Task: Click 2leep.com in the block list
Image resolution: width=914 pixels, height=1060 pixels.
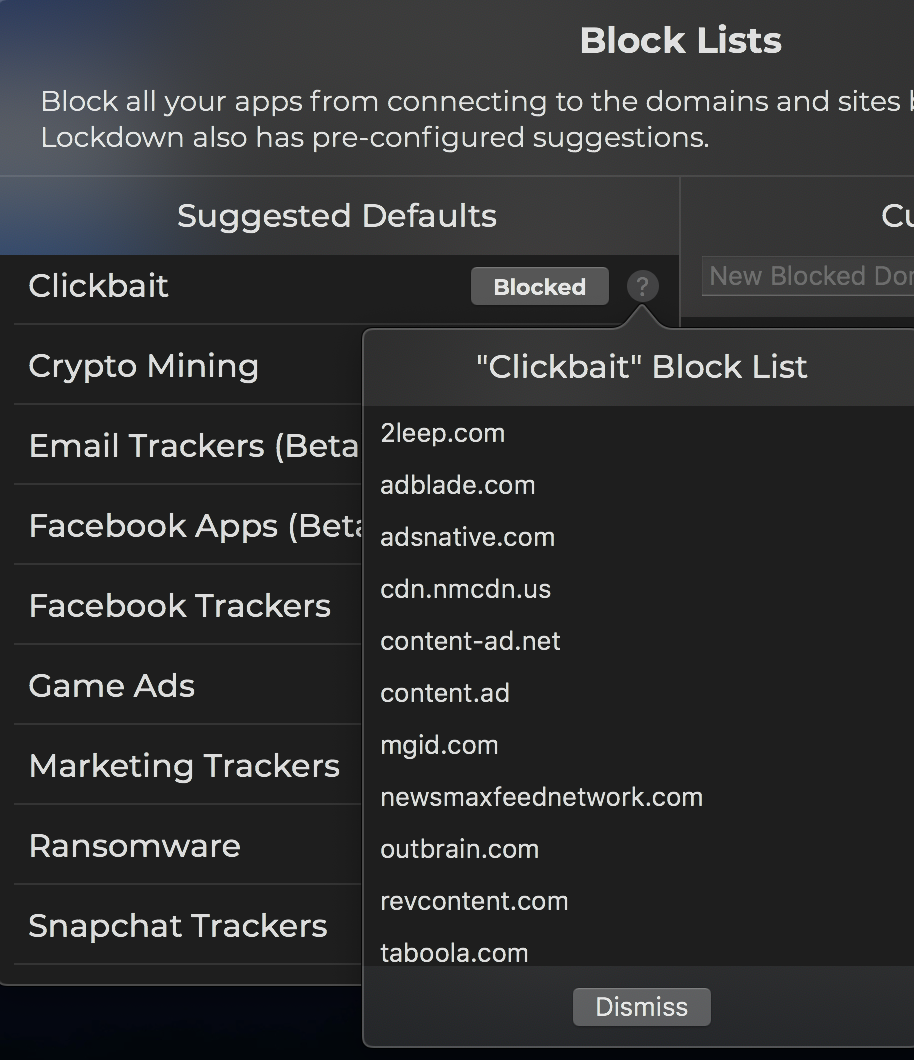Action: tap(442, 433)
